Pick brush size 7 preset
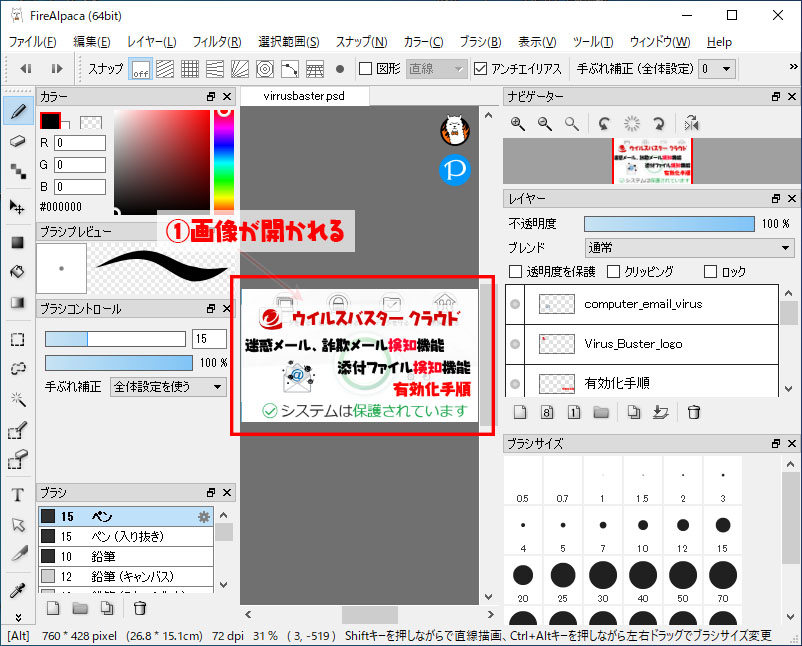Image resolution: width=802 pixels, height=646 pixels. tap(603, 531)
